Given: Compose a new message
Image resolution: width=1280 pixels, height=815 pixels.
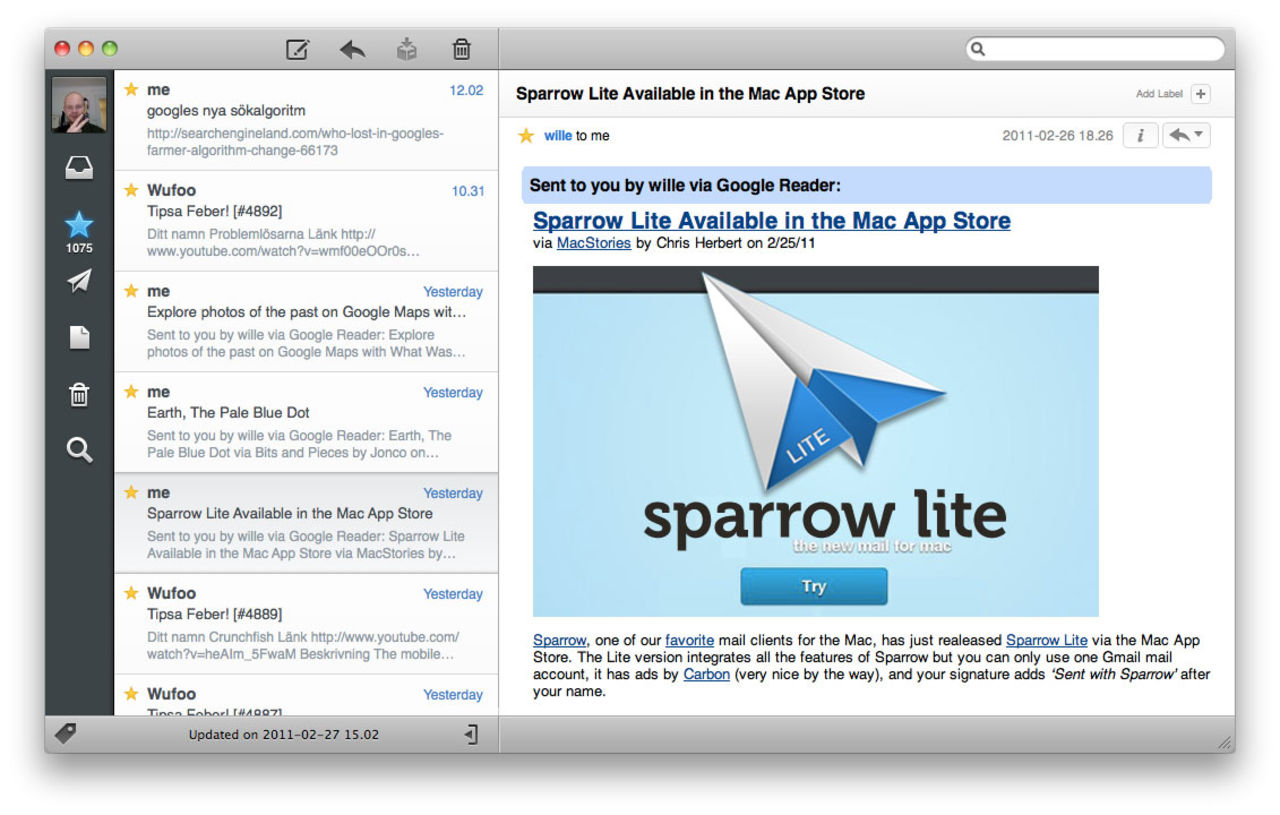Looking at the screenshot, I should [296, 48].
